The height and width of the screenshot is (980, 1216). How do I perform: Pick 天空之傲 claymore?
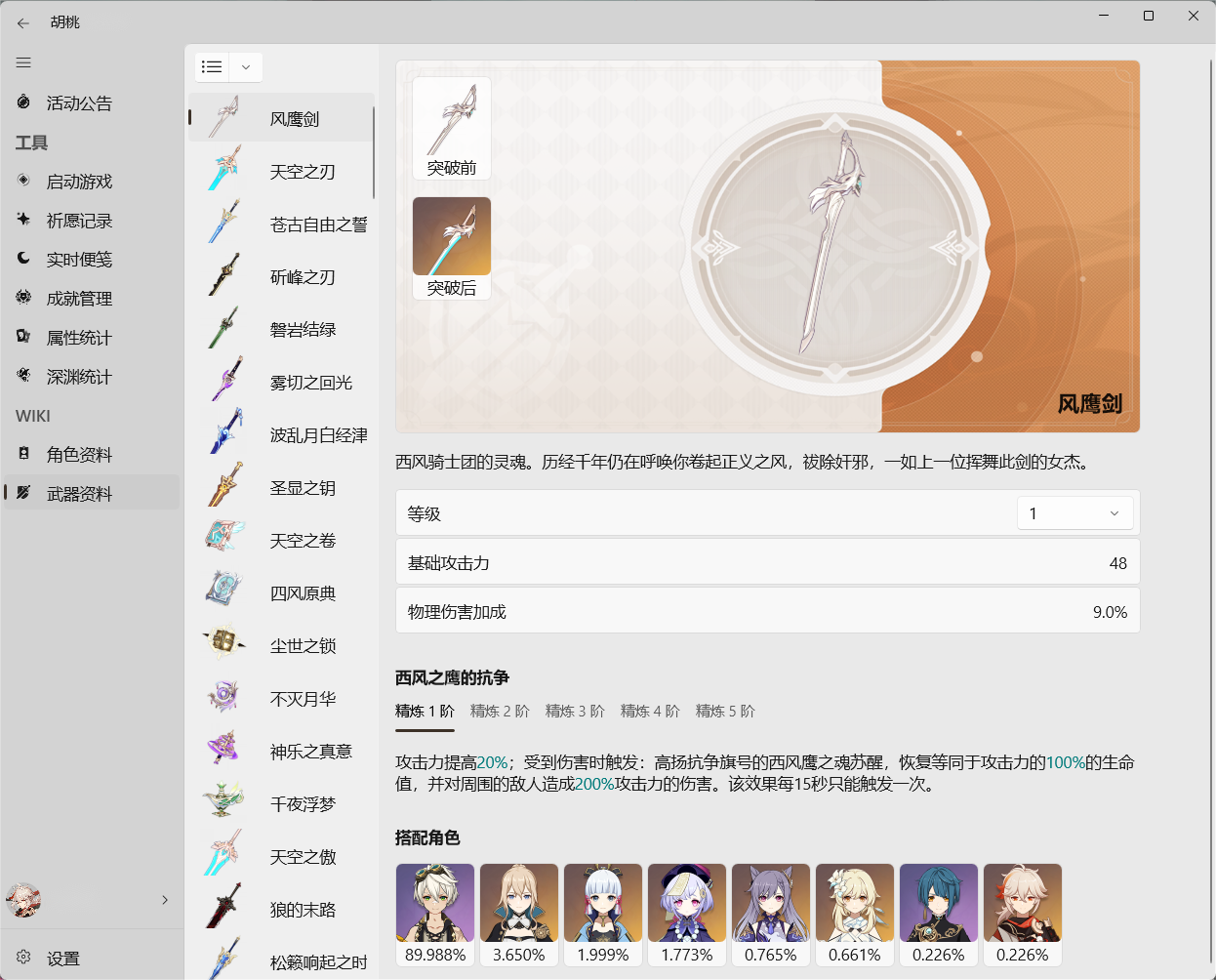coord(280,857)
